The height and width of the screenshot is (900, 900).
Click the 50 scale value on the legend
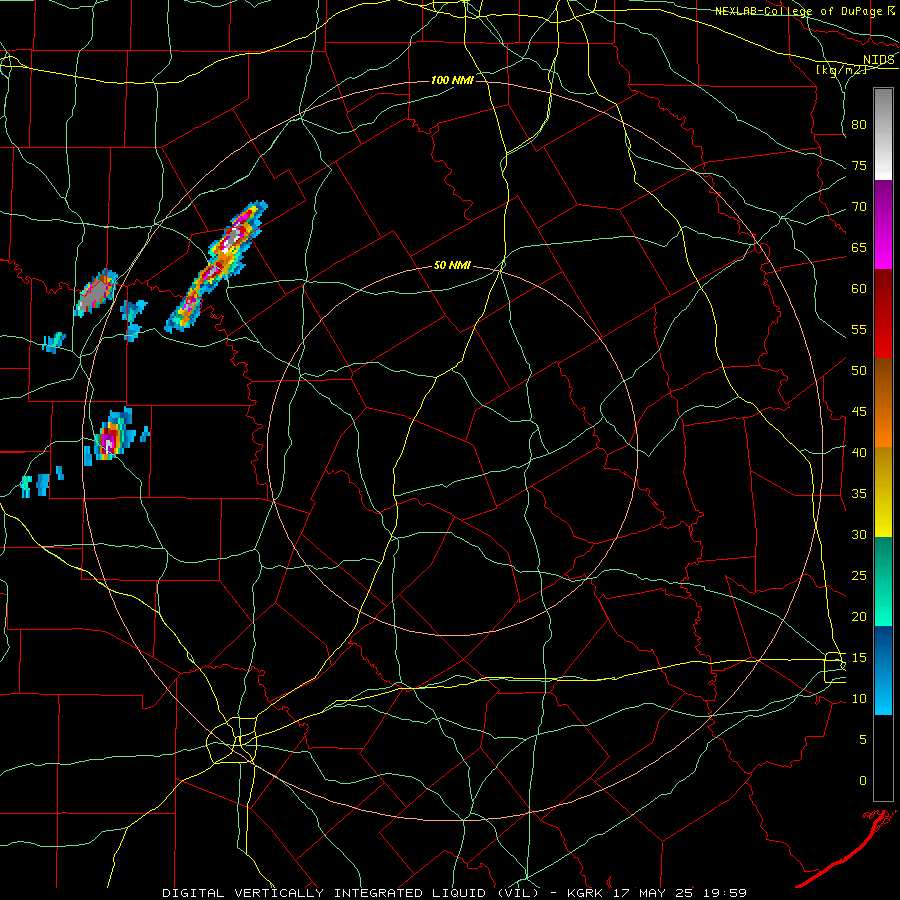(x=859, y=371)
